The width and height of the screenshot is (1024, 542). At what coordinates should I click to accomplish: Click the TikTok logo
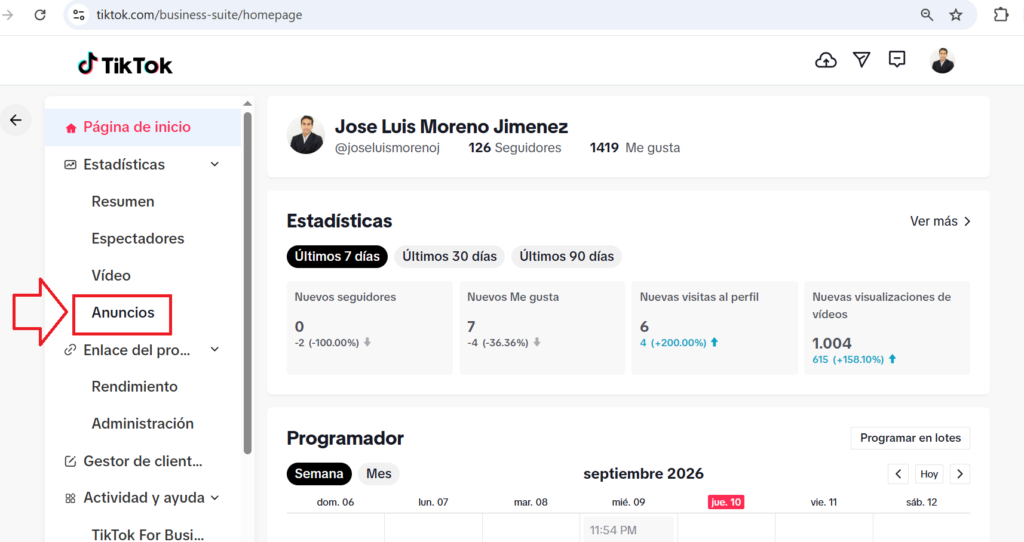(x=125, y=65)
